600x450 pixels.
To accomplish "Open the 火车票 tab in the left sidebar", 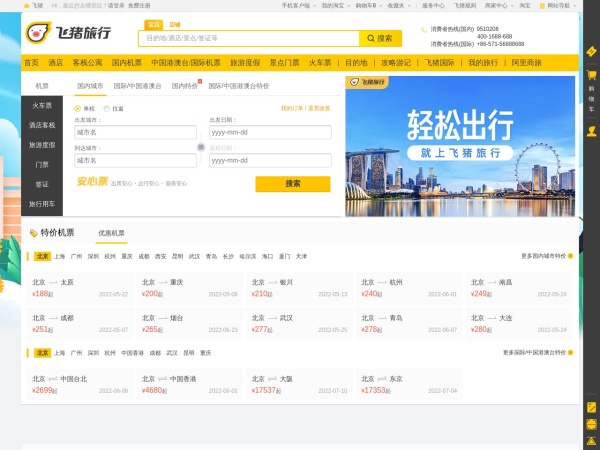I will [x=42, y=105].
